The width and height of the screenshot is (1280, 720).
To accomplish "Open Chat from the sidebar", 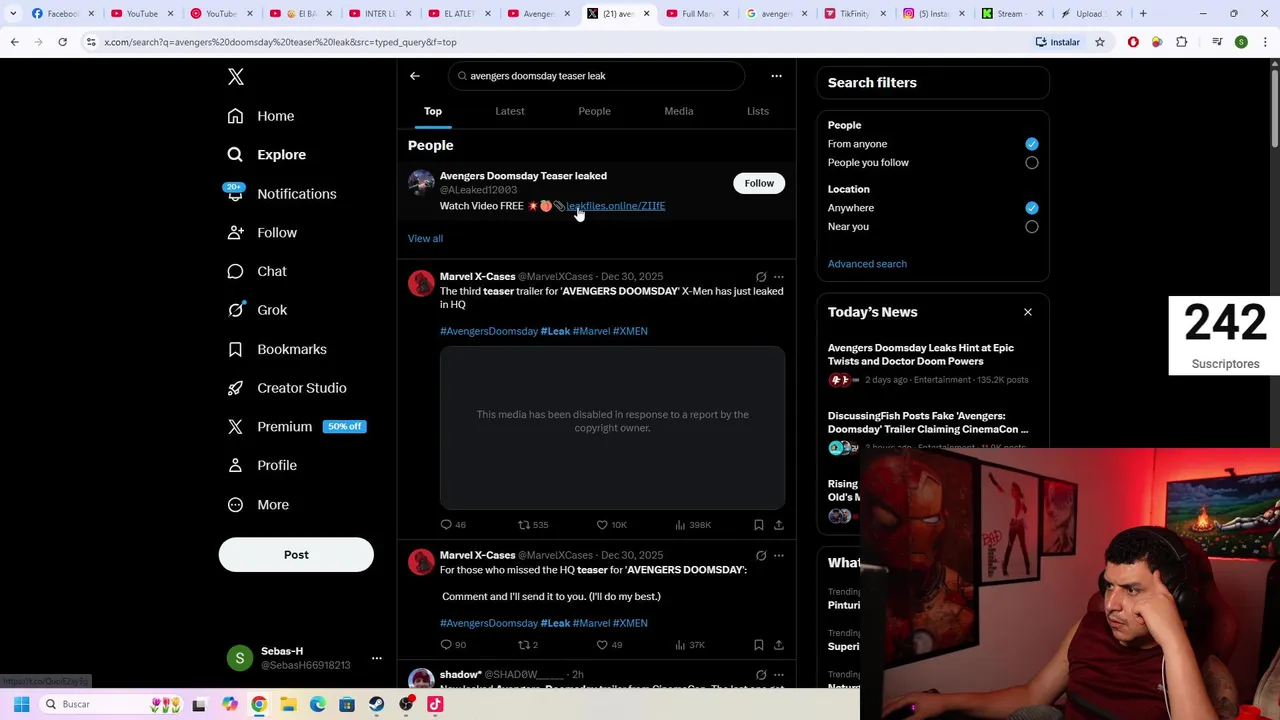I will pyautogui.click(x=257, y=271).
